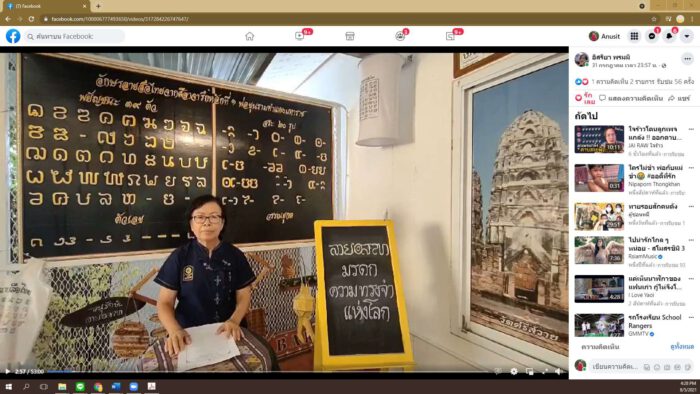Open the post options three-dot menu

tap(688, 58)
